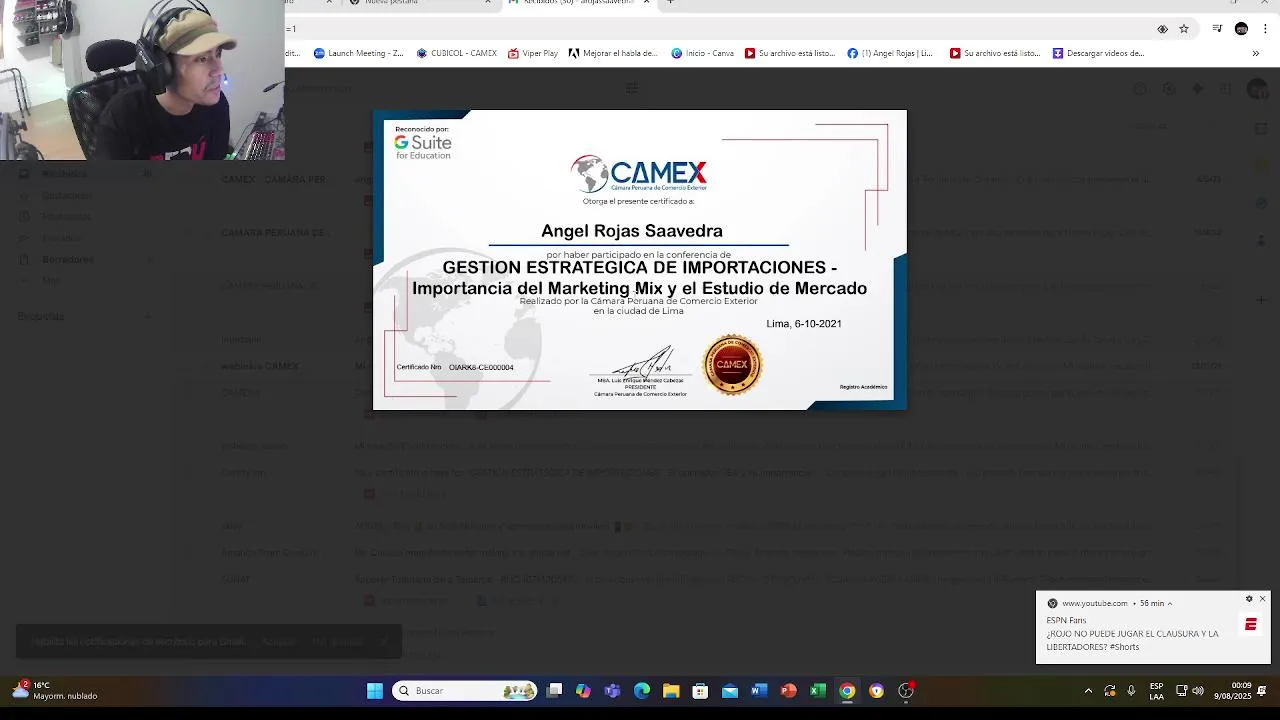Viewport: 1280px width, 720px height.
Task: Open the OBS icon with the red badge
Action: tap(906, 690)
